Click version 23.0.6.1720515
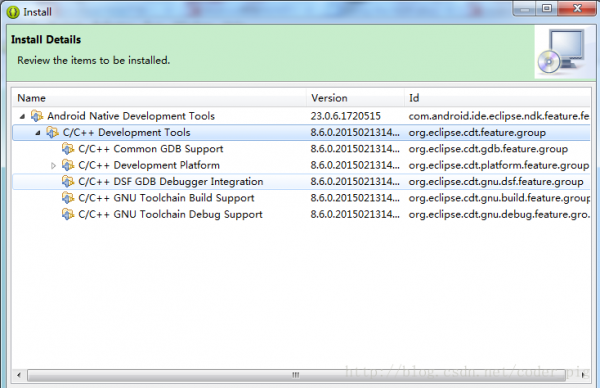 (x=346, y=116)
